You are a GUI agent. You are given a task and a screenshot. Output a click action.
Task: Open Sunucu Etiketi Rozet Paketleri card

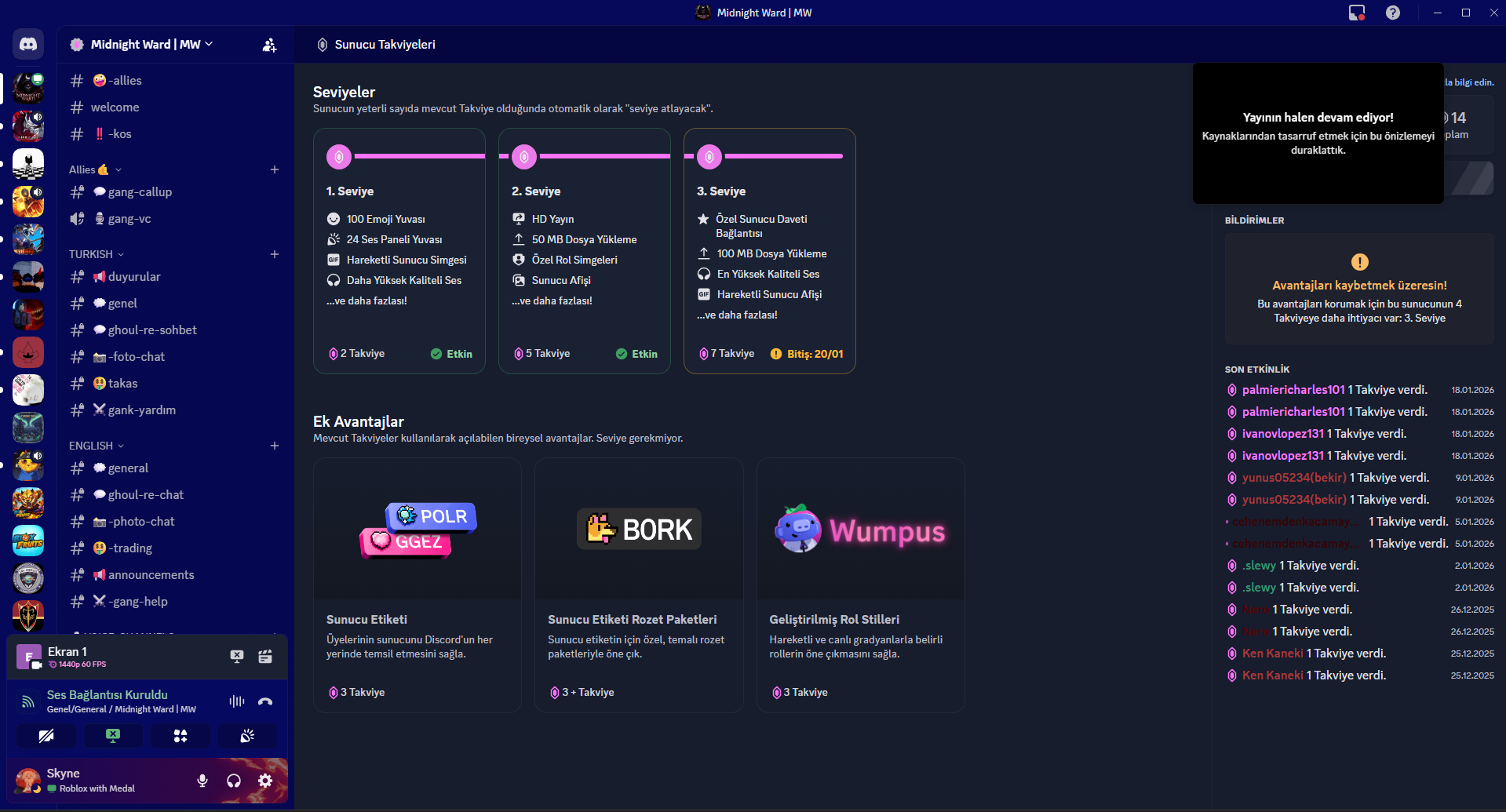639,585
